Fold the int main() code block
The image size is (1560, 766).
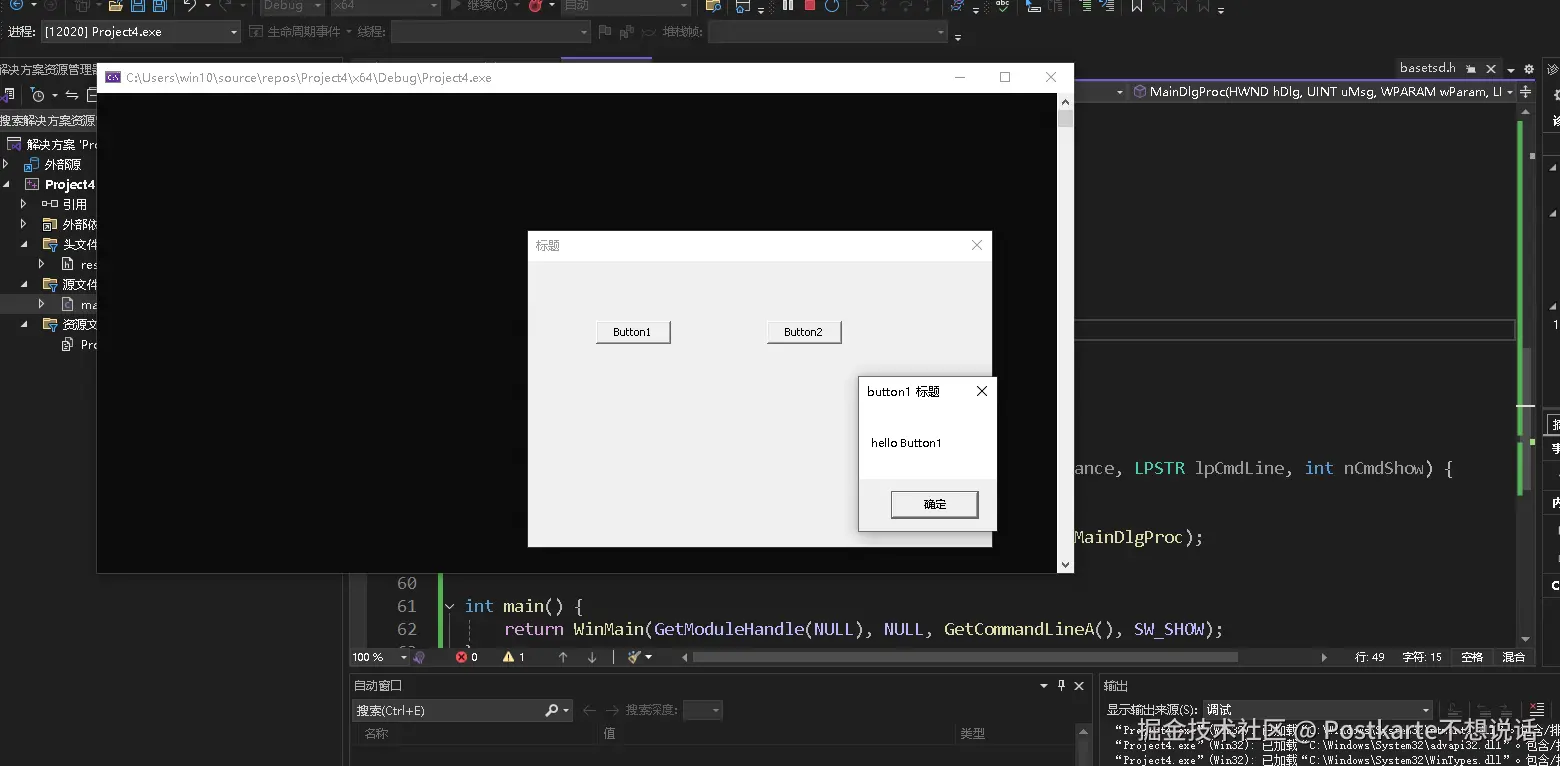(x=449, y=606)
